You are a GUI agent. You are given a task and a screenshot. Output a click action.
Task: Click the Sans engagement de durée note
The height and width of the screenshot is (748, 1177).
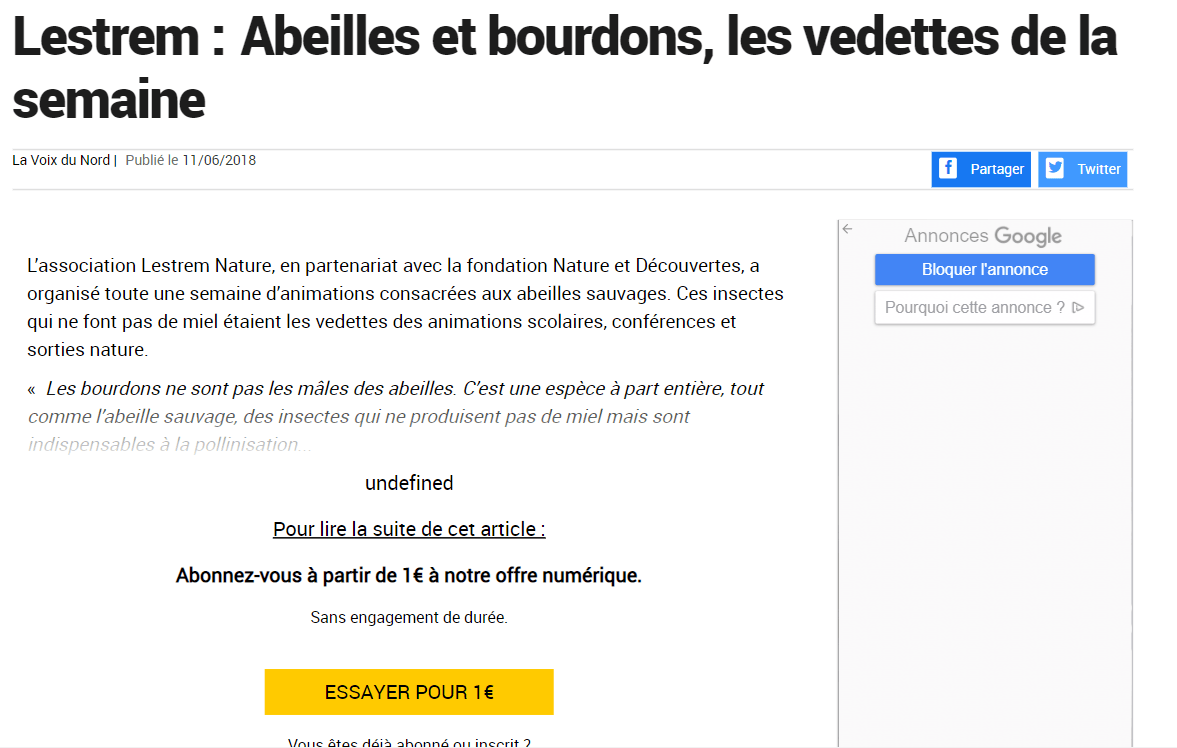pyautogui.click(x=409, y=618)
